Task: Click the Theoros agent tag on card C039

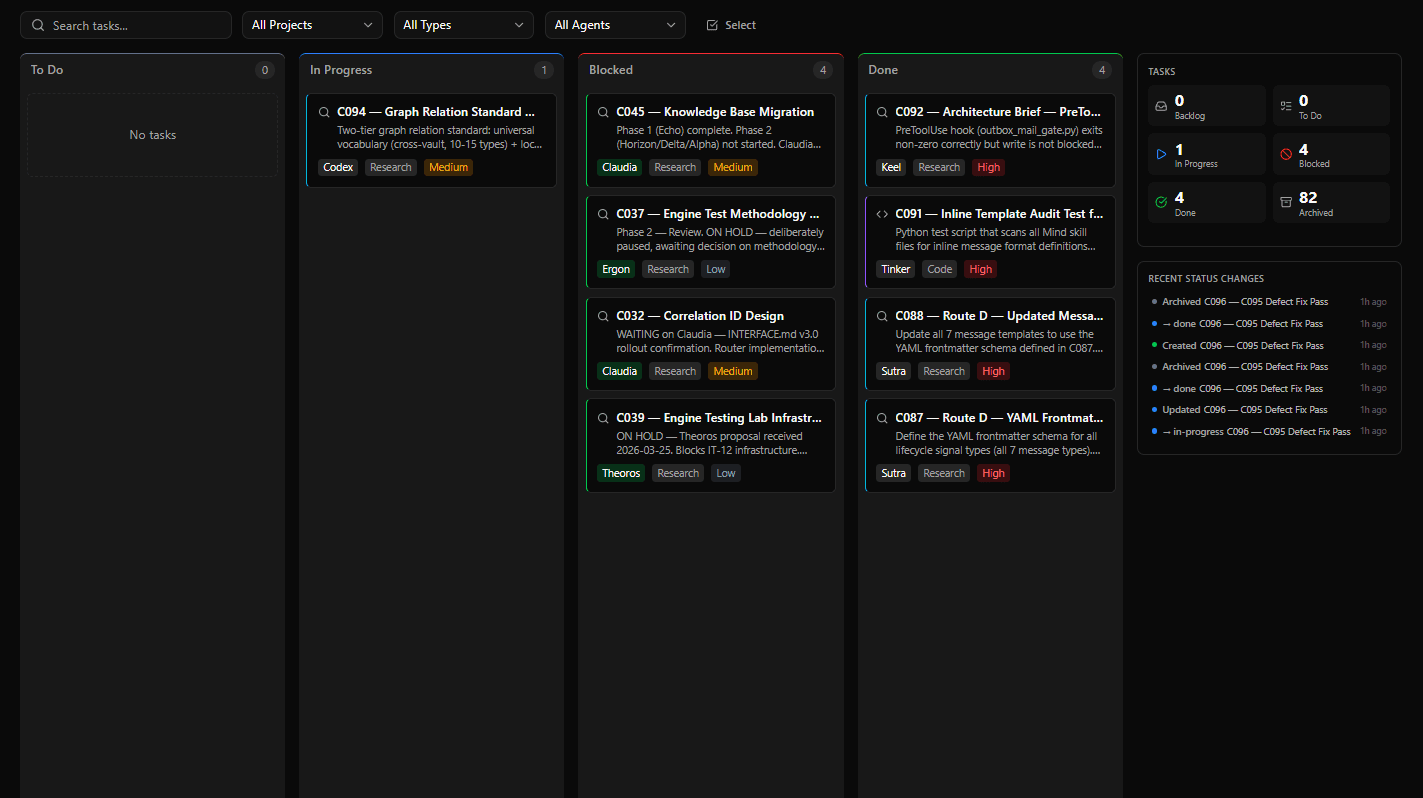Action: [x=621, y=472]
